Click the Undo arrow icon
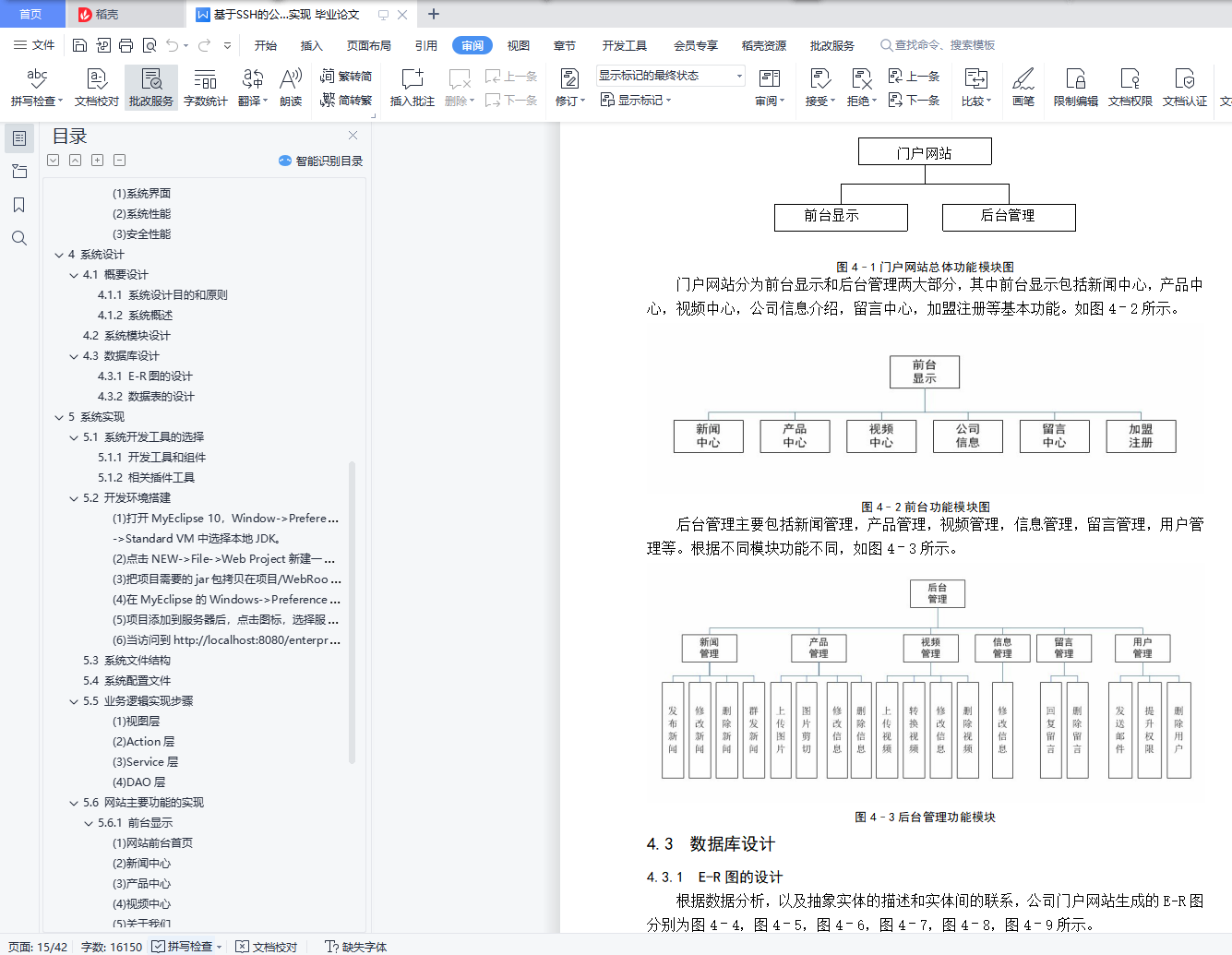Image resolution: width=1232 pixels, height=955 pixels. pyautogui.click(x=173, y=45)
